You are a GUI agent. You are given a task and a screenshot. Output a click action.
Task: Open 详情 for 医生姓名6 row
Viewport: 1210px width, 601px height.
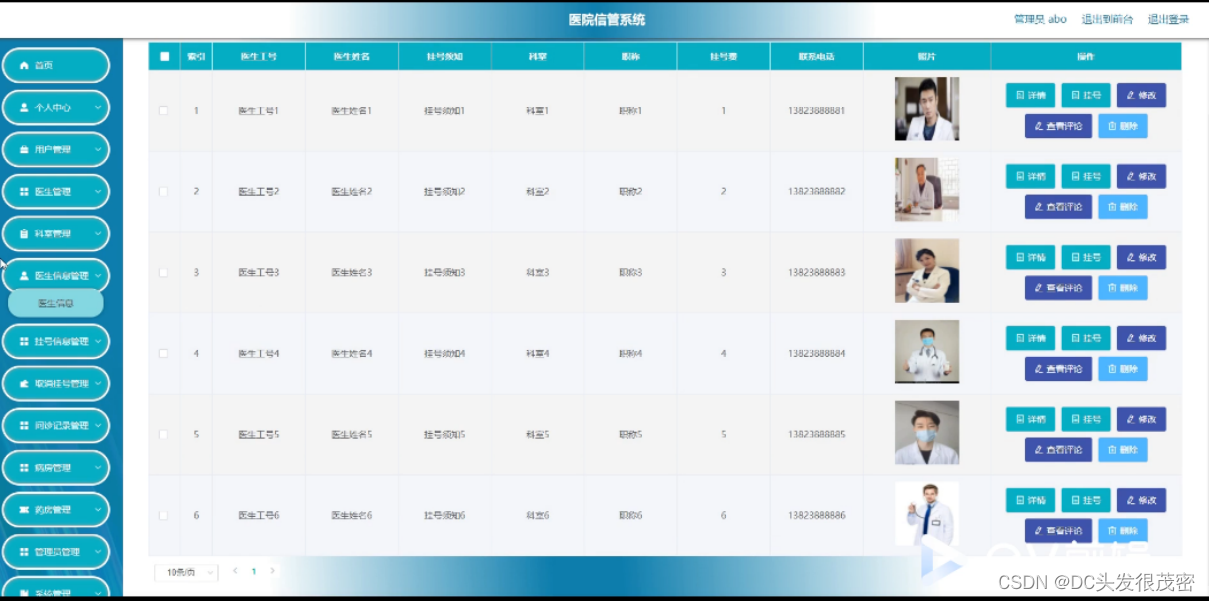(1030, 500)
